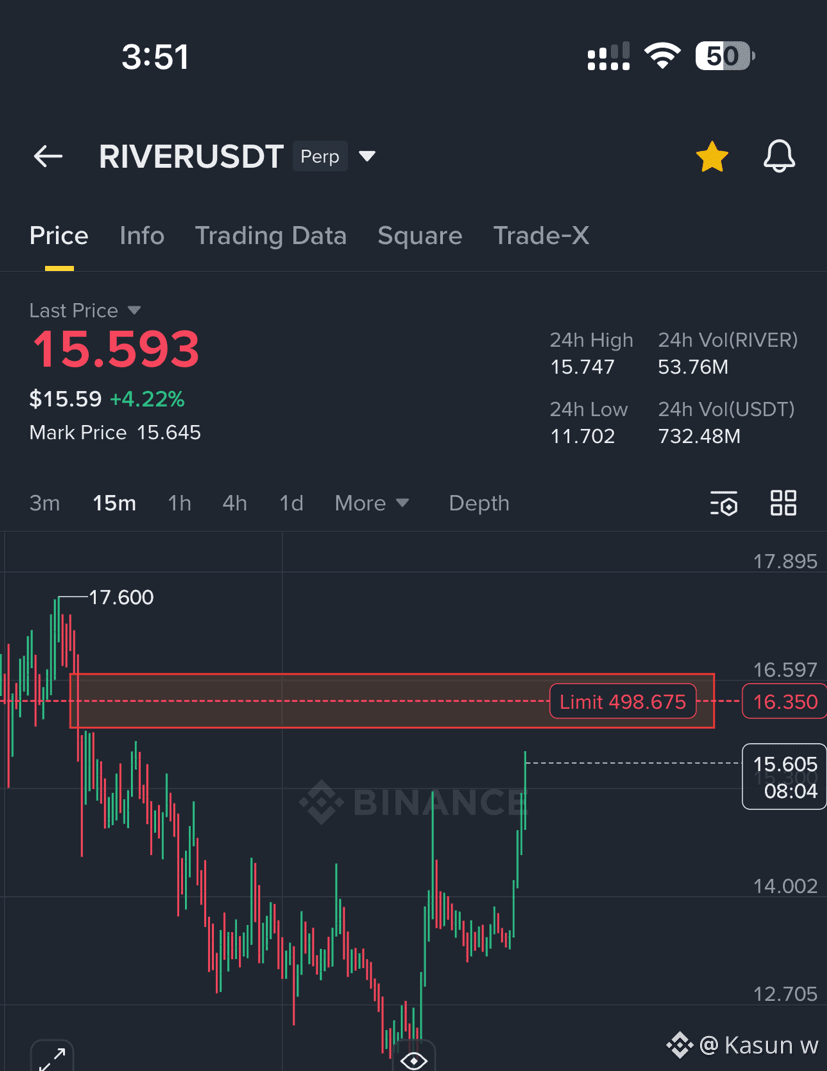Open the Info tab
The image size is (827, 1071).
pos(142,236)
